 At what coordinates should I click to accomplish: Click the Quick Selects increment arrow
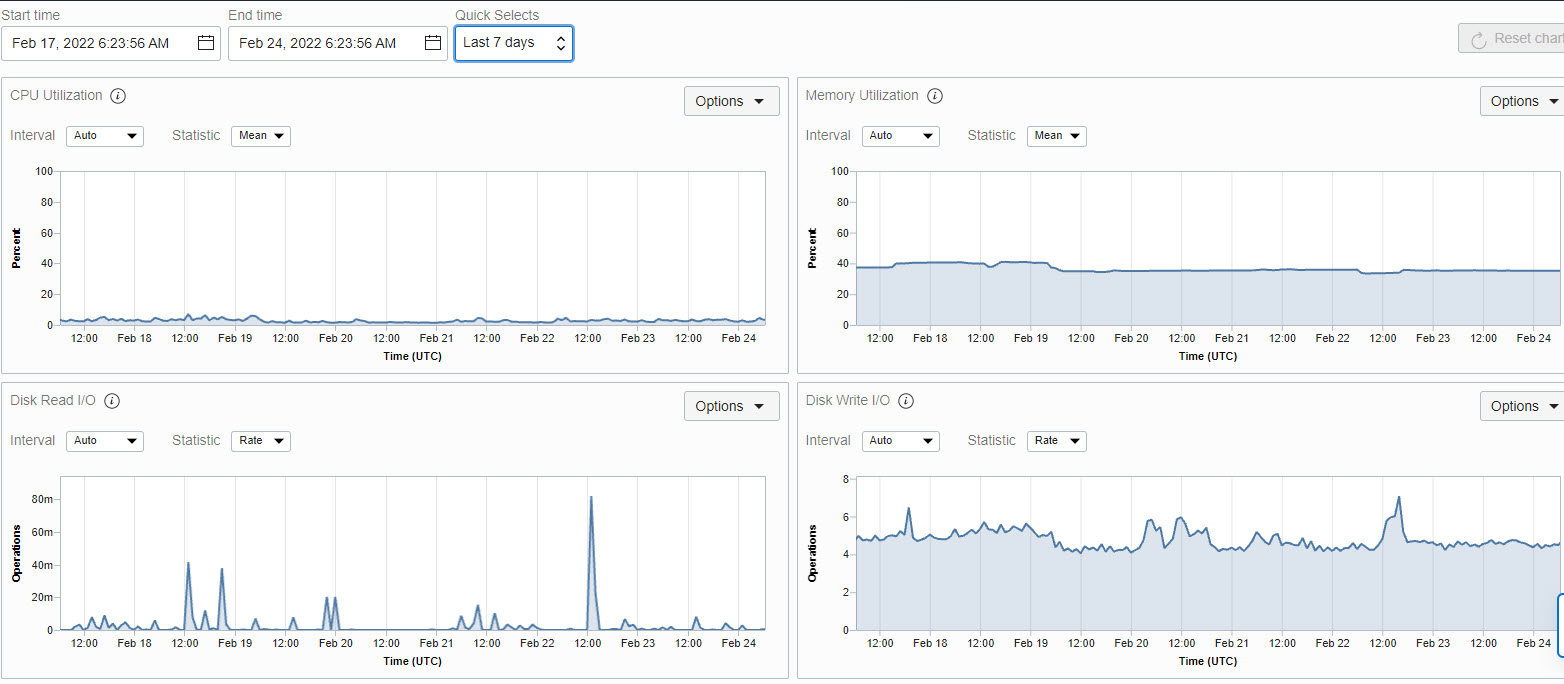point(559,37)
